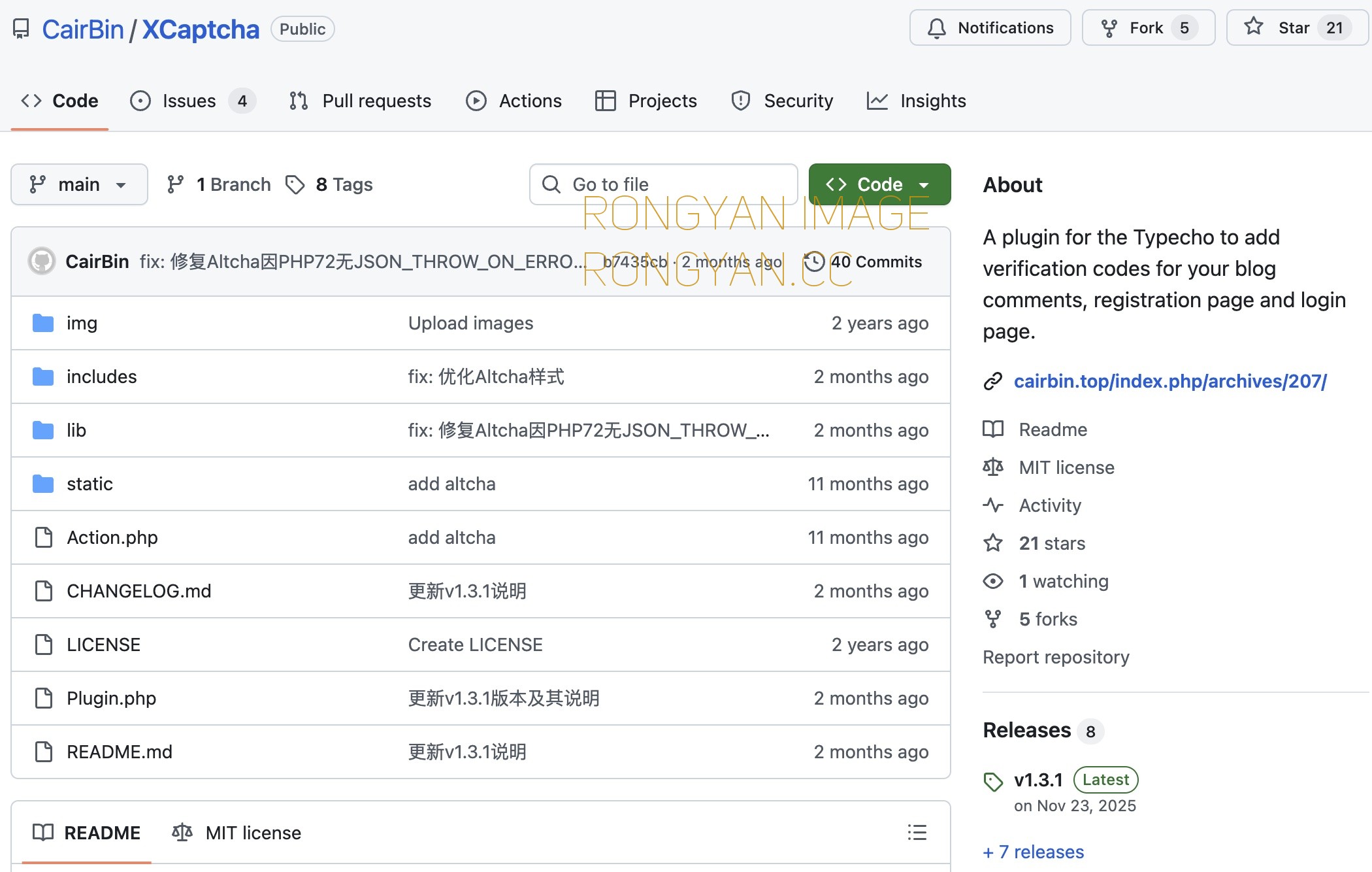1372x872 pixels.
Task: Click the folder icon for static
Action: (x=43, y=484)
